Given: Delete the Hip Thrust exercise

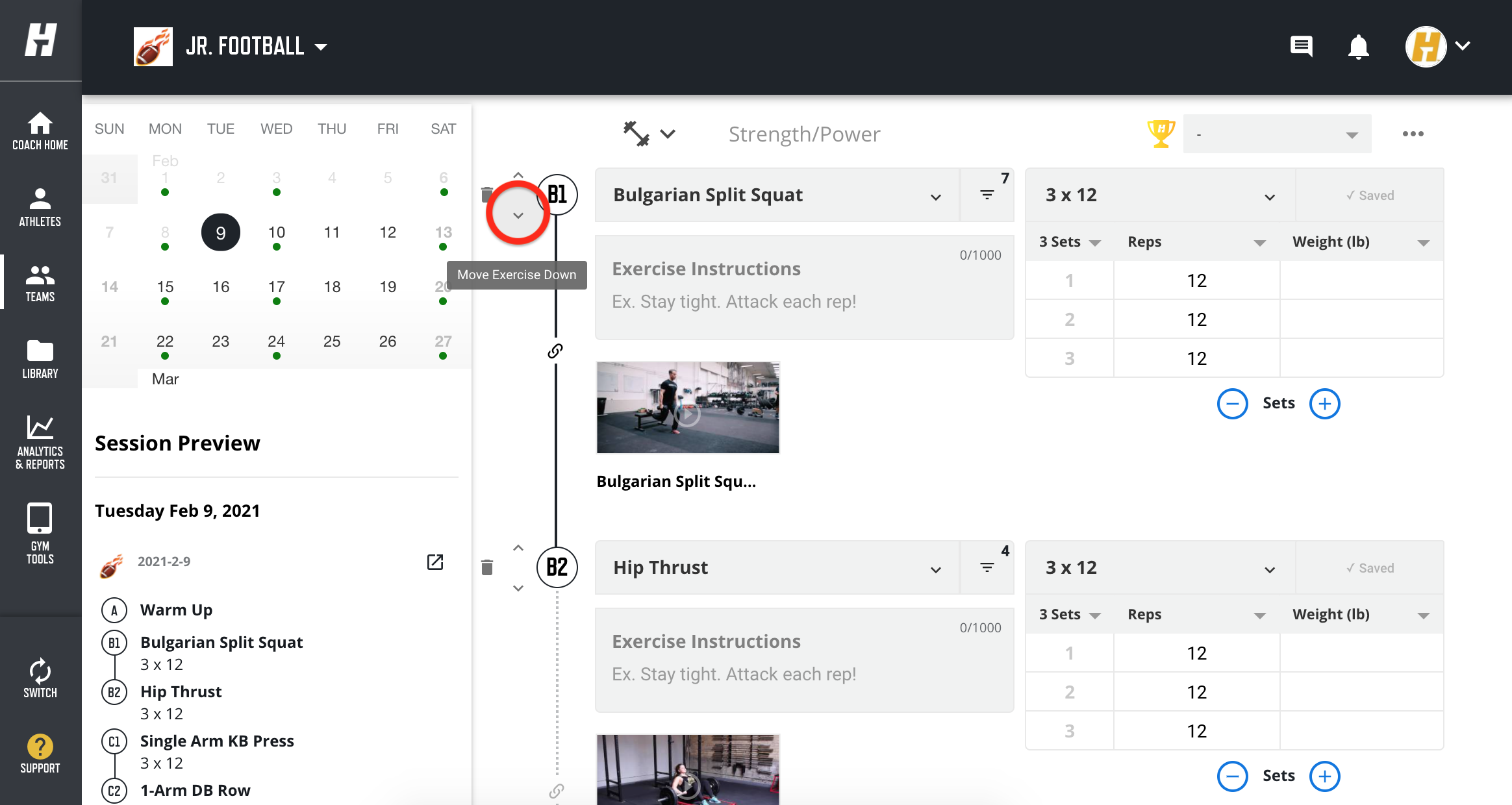Looking at the screenshot, I should point(487,567).
